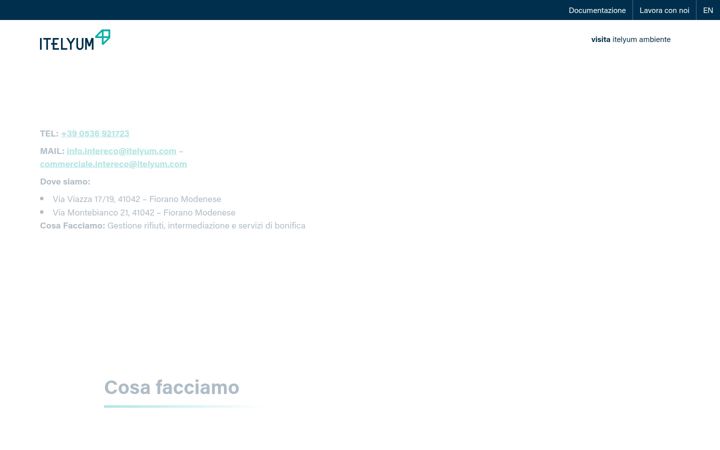Follow the visita itelyum ambiente link
This screenshot has width=720, height=450.
point(630,39)
